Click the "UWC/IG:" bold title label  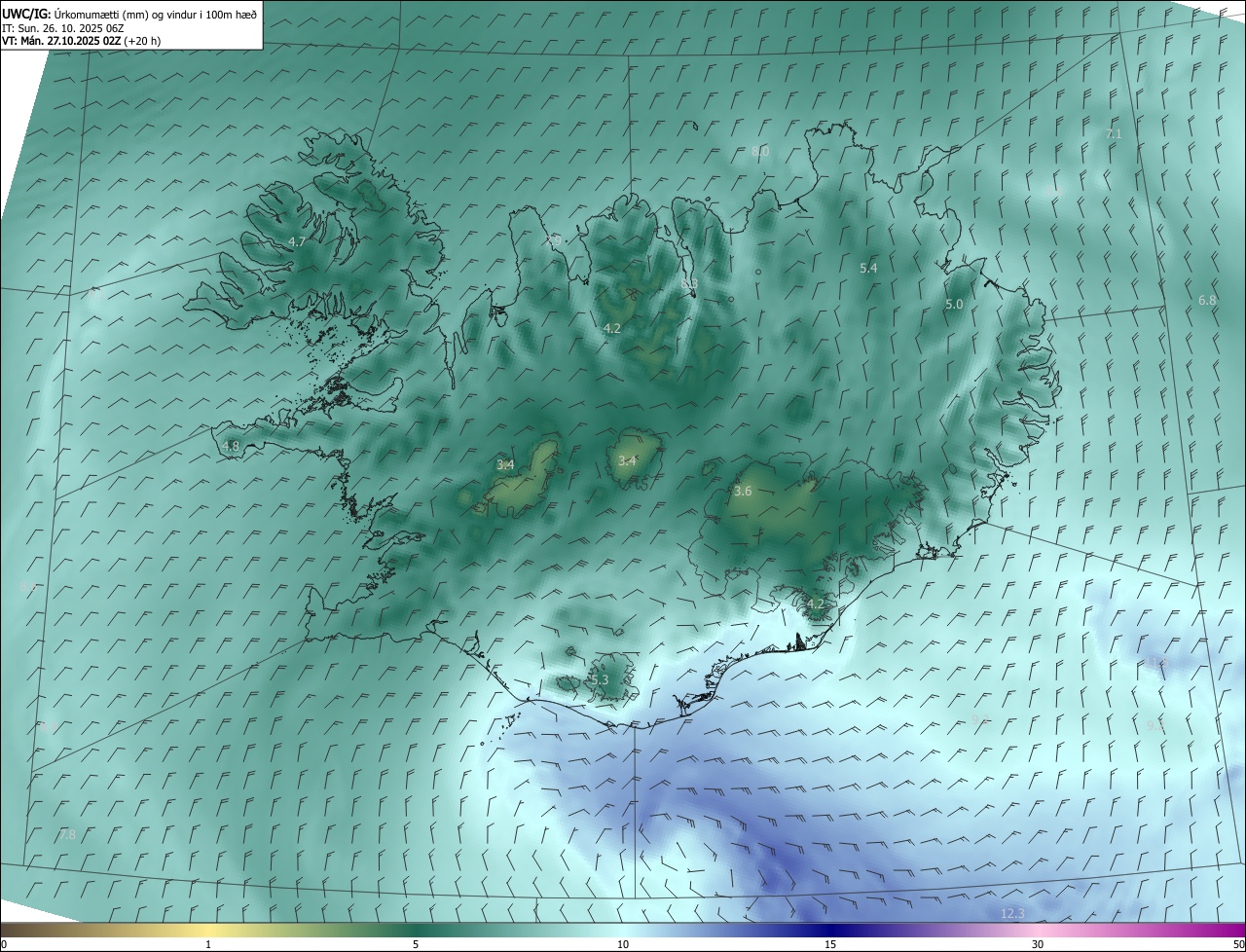pos(26,14)
